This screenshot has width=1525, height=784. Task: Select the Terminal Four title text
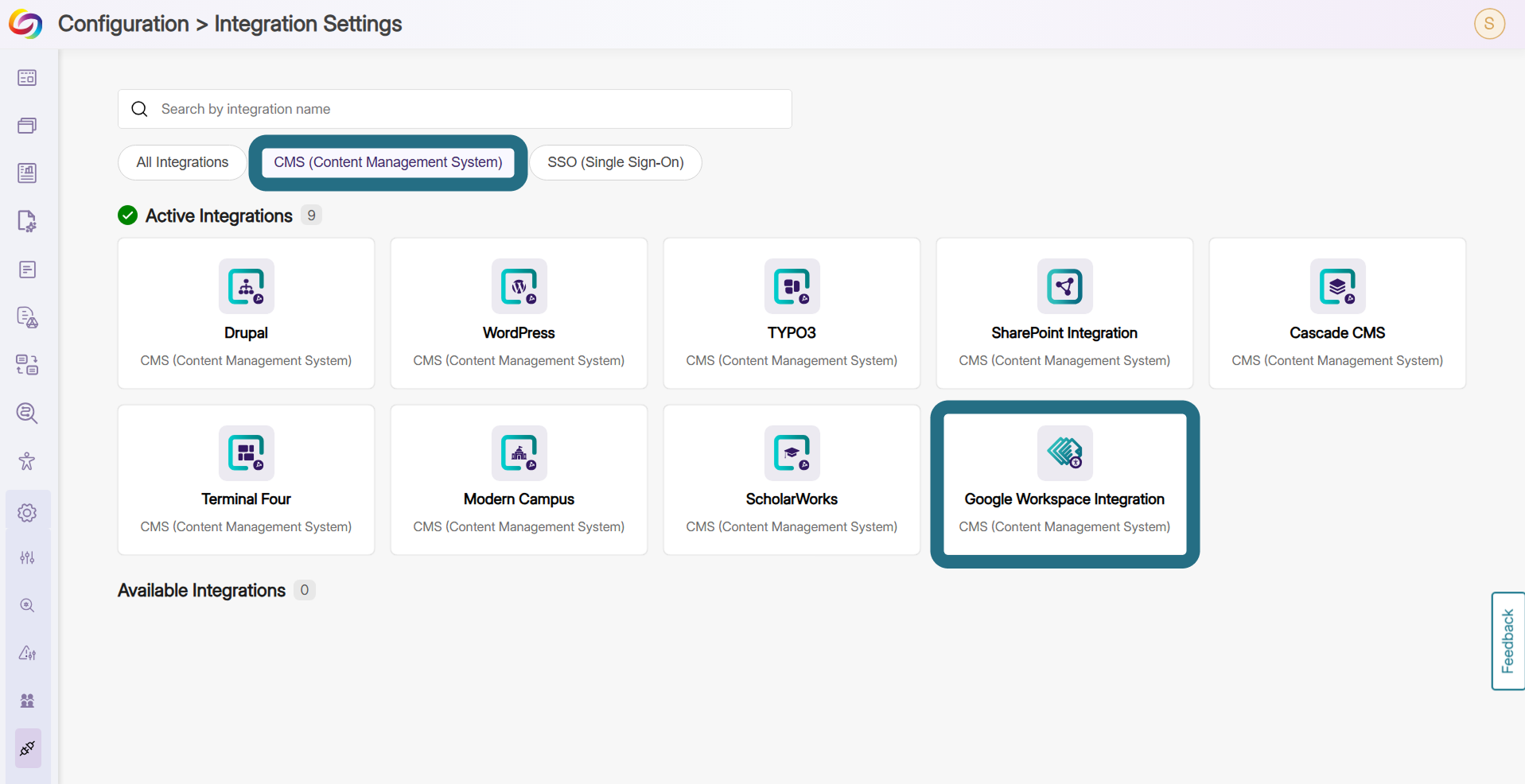pyautogui.click(x=246, y=499)
